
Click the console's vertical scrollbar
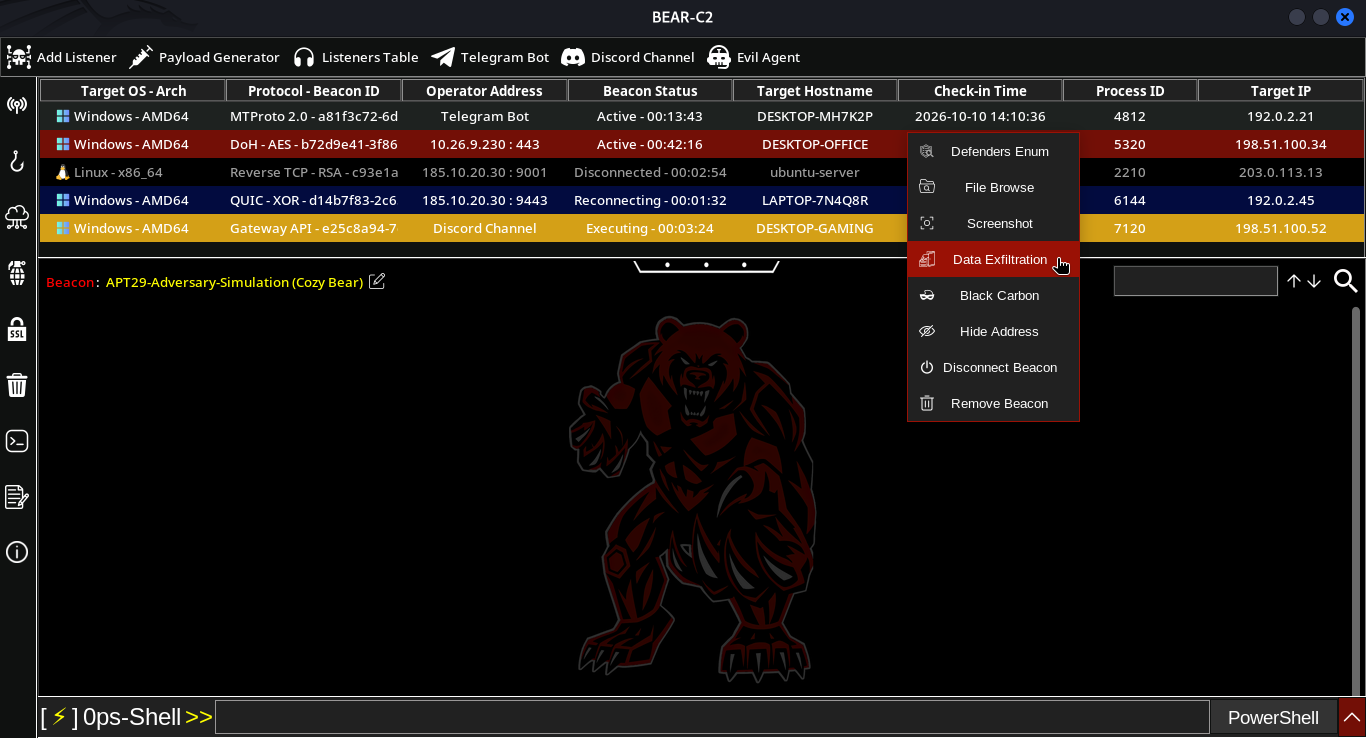[1356, 500]
